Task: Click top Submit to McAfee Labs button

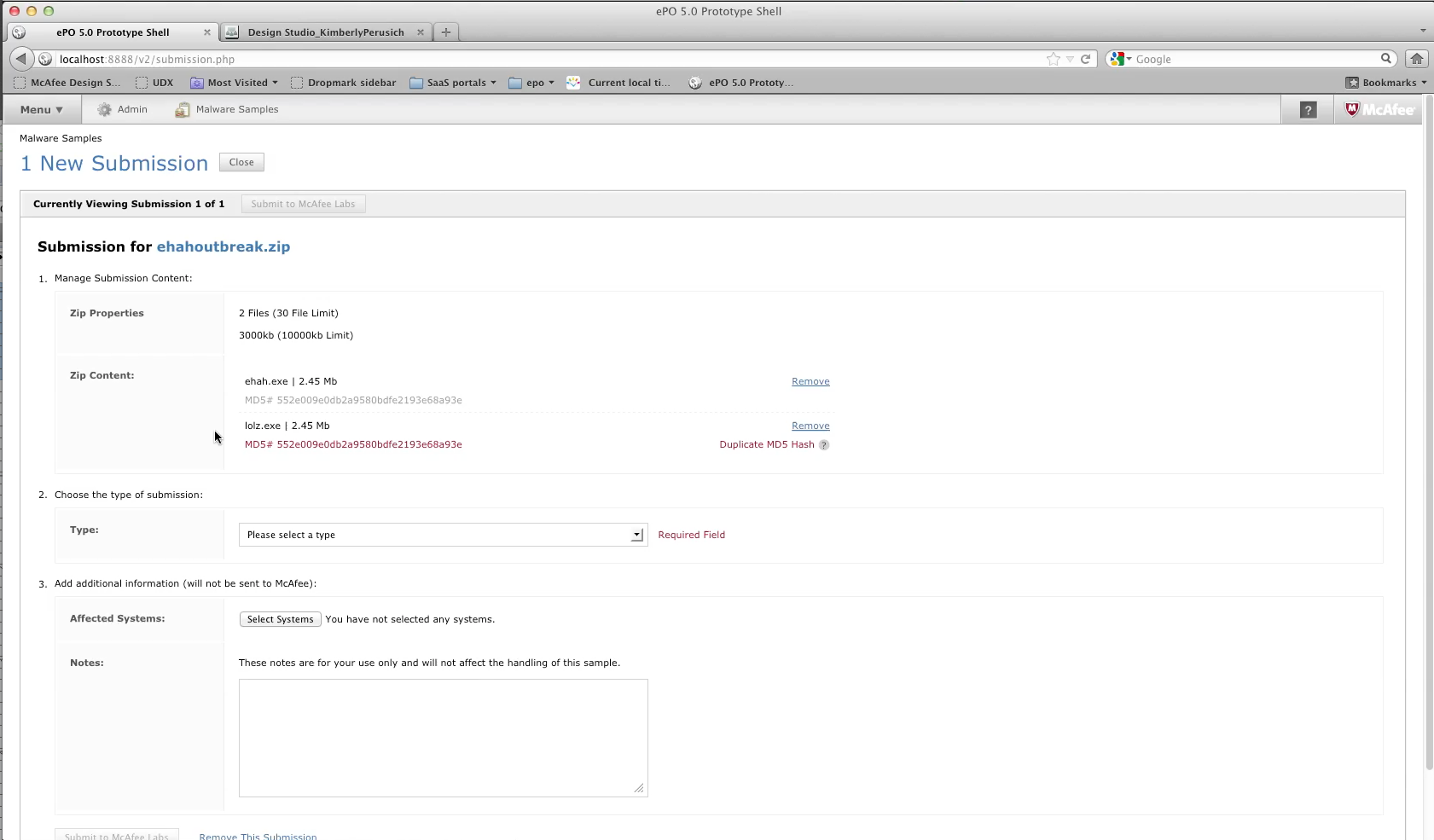Action: (x=303, y=204)
